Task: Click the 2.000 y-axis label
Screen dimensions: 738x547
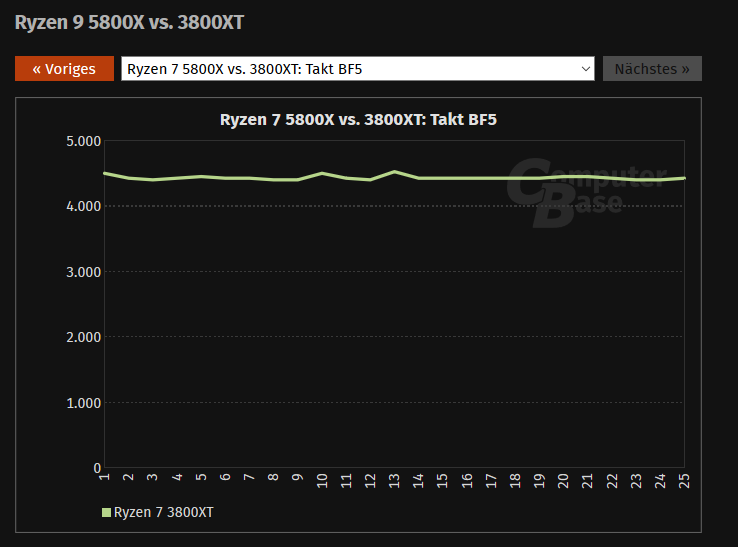Action: coord(84,338)
